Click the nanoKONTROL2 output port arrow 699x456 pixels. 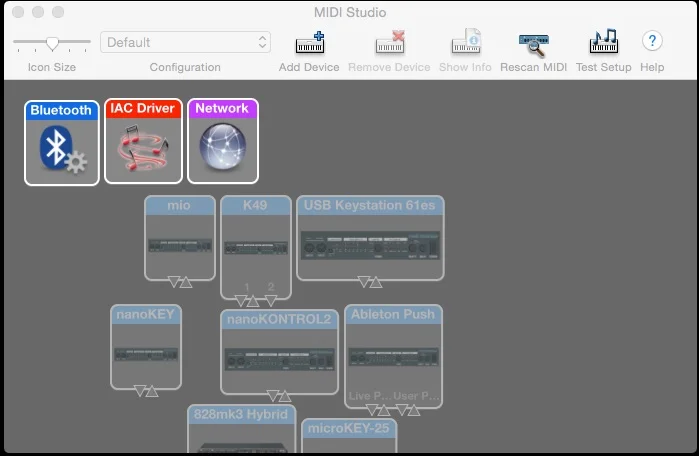273,395
